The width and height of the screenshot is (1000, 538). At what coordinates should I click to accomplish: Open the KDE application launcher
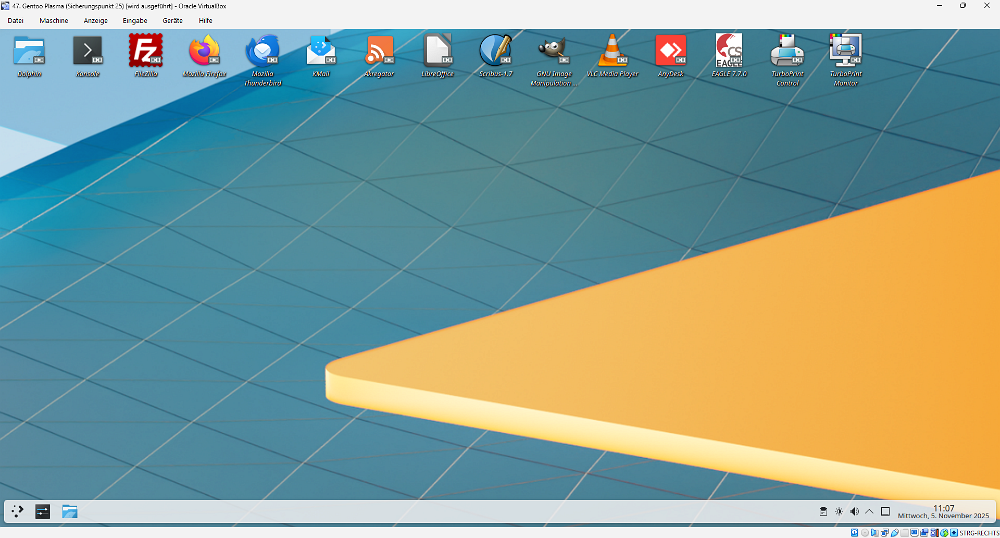17,511
